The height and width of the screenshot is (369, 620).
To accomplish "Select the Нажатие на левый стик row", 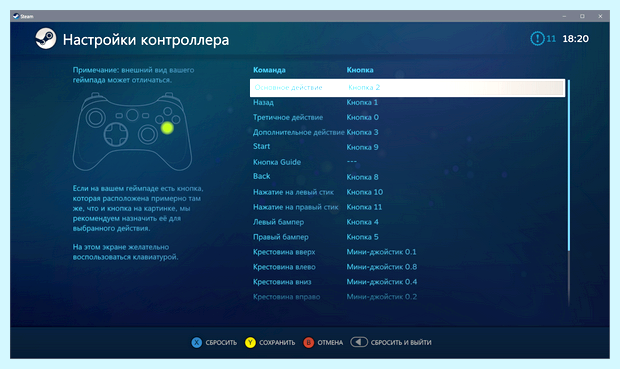I will click(x=407, y=192).
